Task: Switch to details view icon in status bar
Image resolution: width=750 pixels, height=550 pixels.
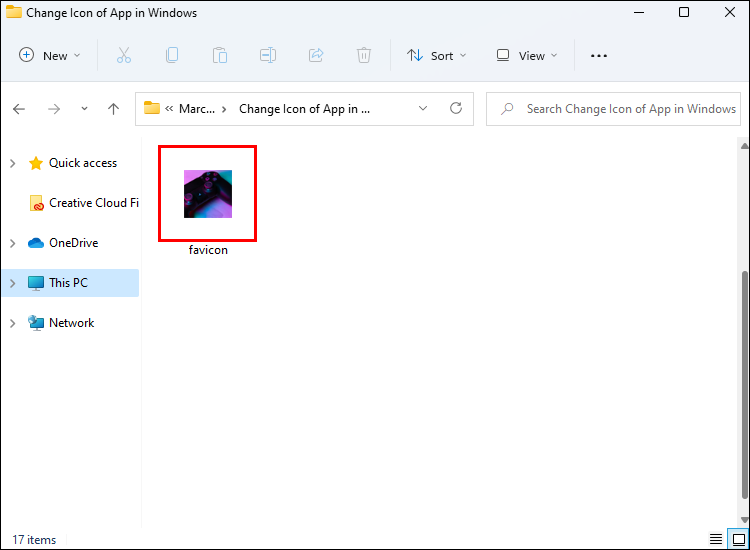Action: (716, 539)
